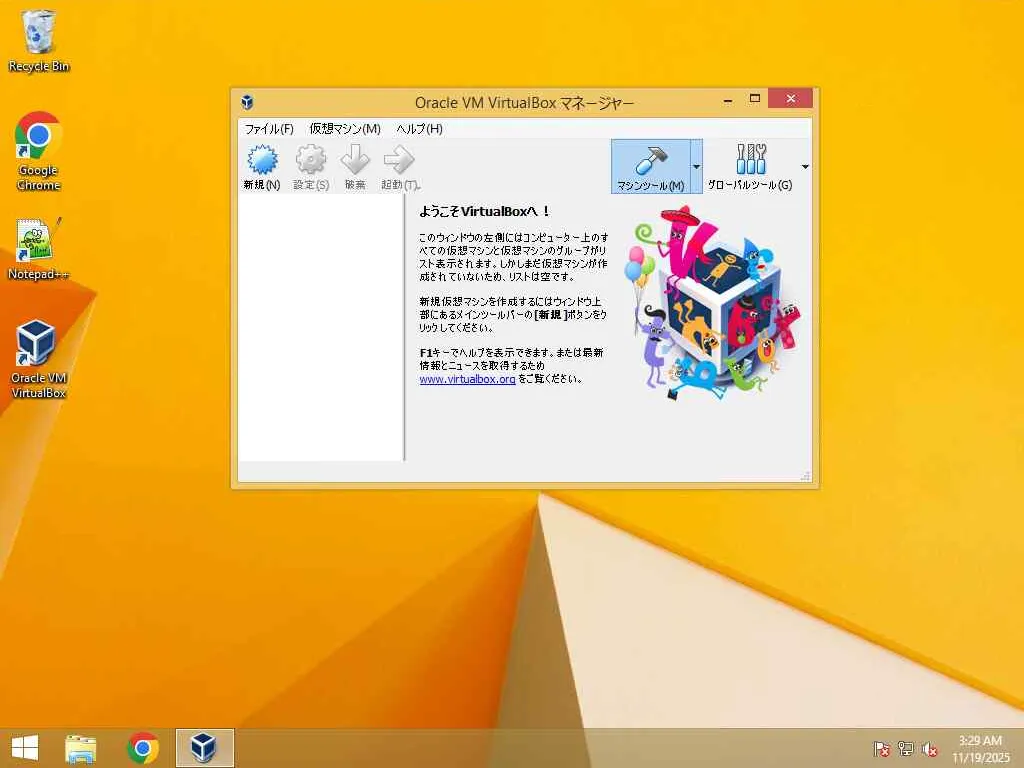Screen dimensions: 1024x768
Task: Expand the グローバルツール dropdown arrow
Action: pyautogui.click(x=805, y=167)
